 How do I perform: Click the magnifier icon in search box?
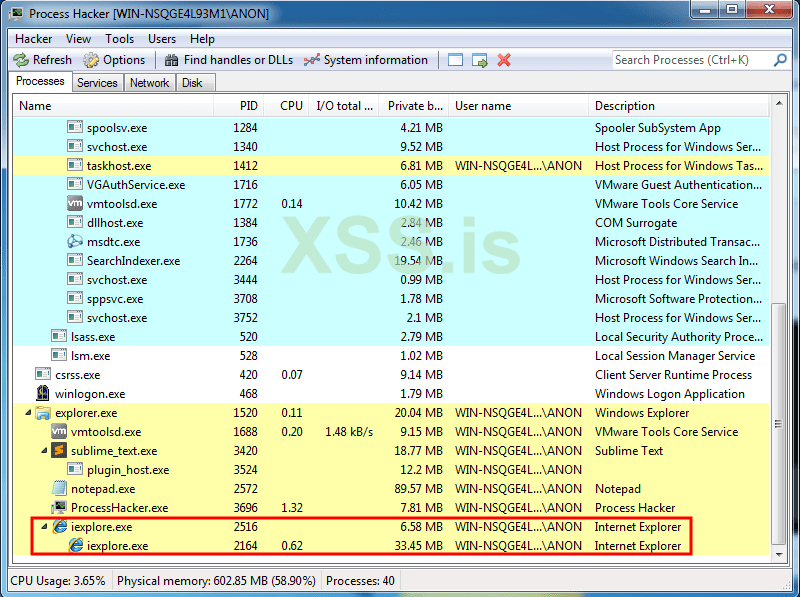pyautogui.click(x=780, y=60)
